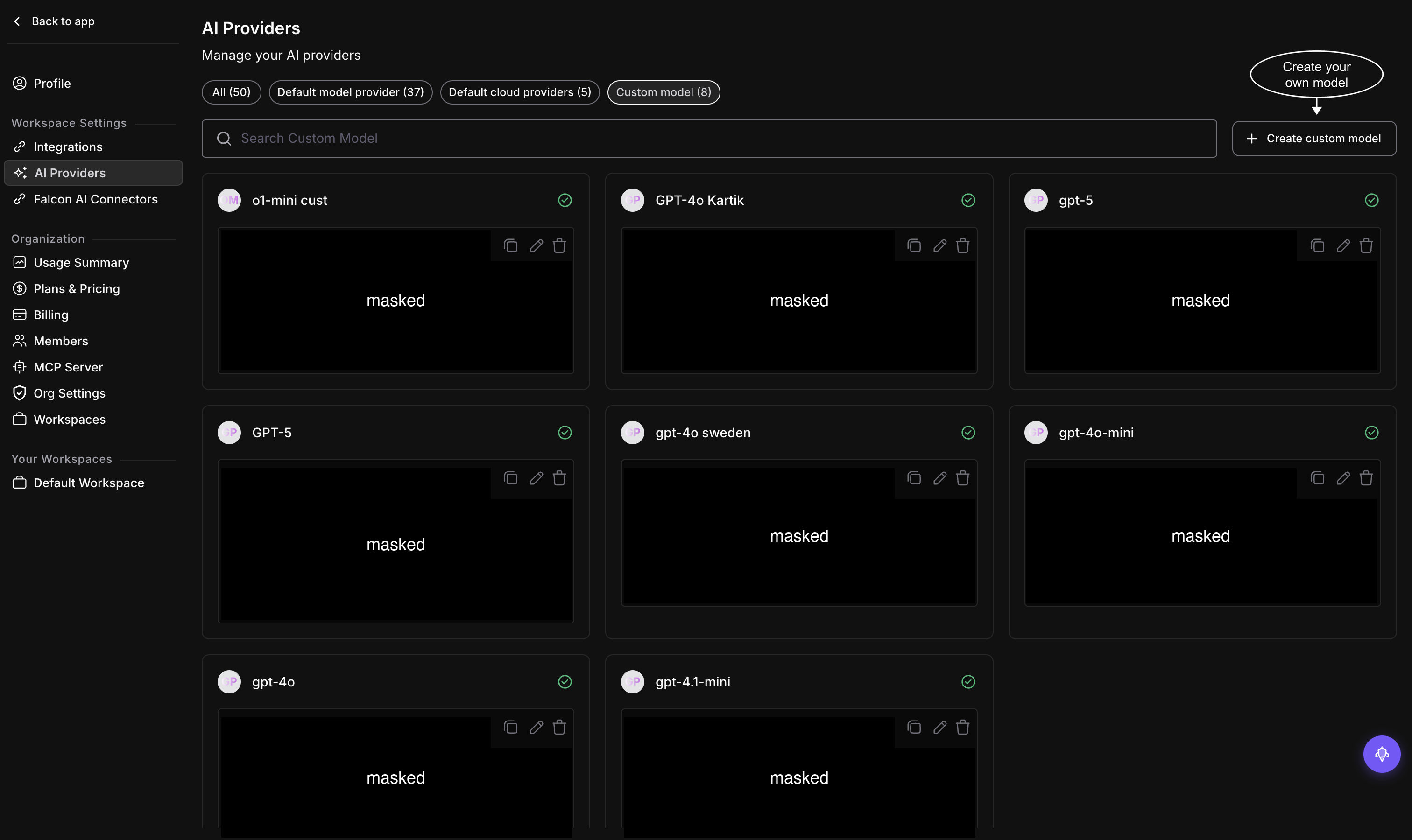Toggle the gpt-4.1-mini status check
The image size is (1412, 840).
[968, 682]
